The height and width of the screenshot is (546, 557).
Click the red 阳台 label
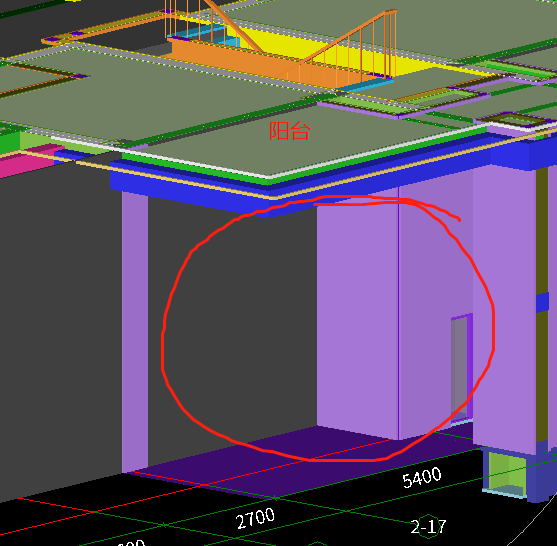coord(290,131)
